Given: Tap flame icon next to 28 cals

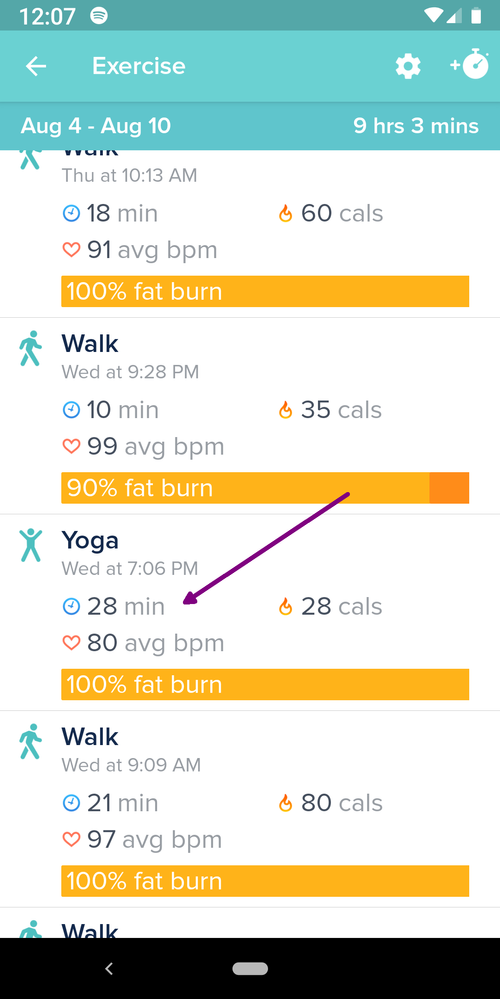Looking at the screenshot, I should [285, 607].
